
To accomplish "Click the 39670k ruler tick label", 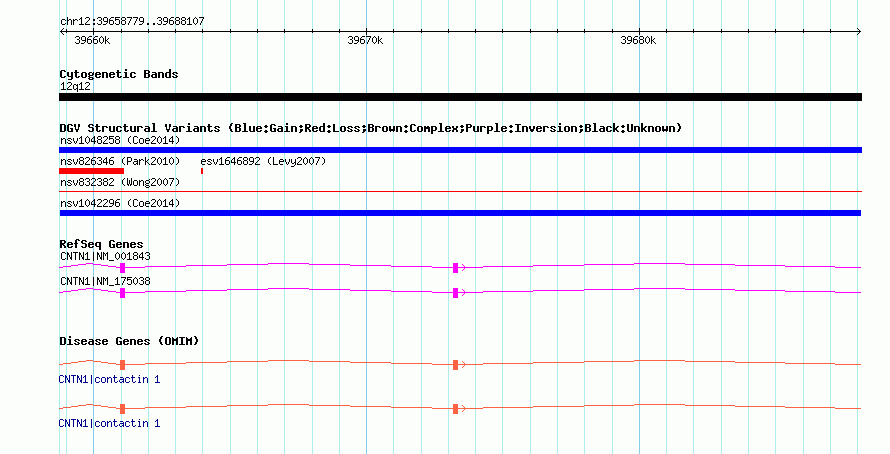I will click(365, 40).
